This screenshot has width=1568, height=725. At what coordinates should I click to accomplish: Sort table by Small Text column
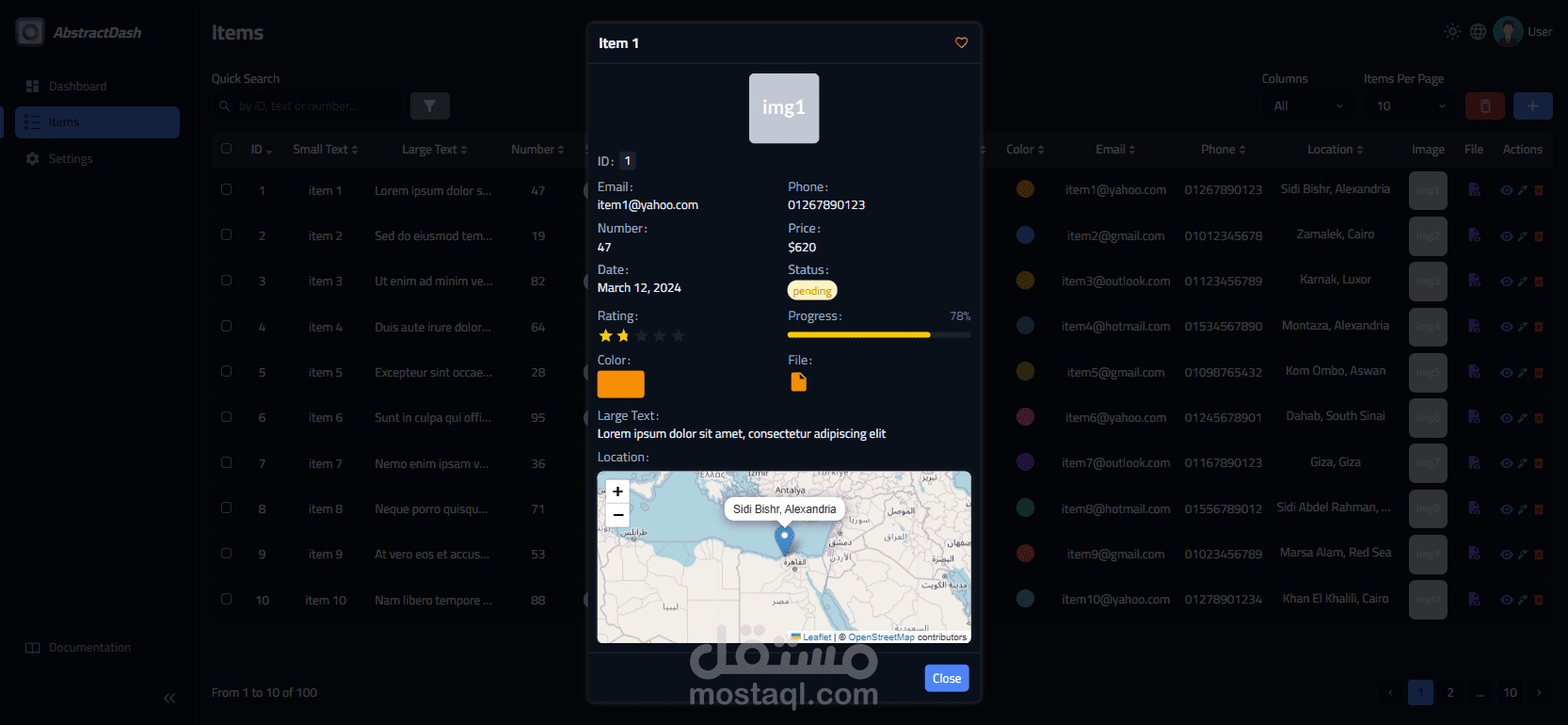(x=325, y=150)
